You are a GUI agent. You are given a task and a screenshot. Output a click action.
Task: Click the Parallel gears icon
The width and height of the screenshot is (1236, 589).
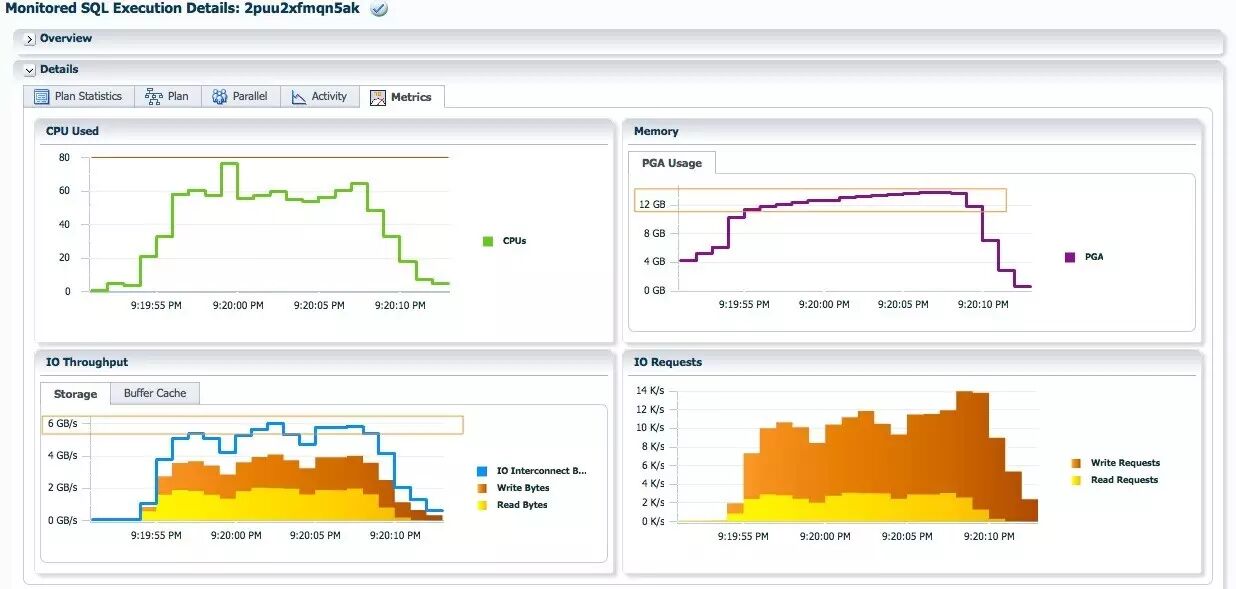(220, 97)
